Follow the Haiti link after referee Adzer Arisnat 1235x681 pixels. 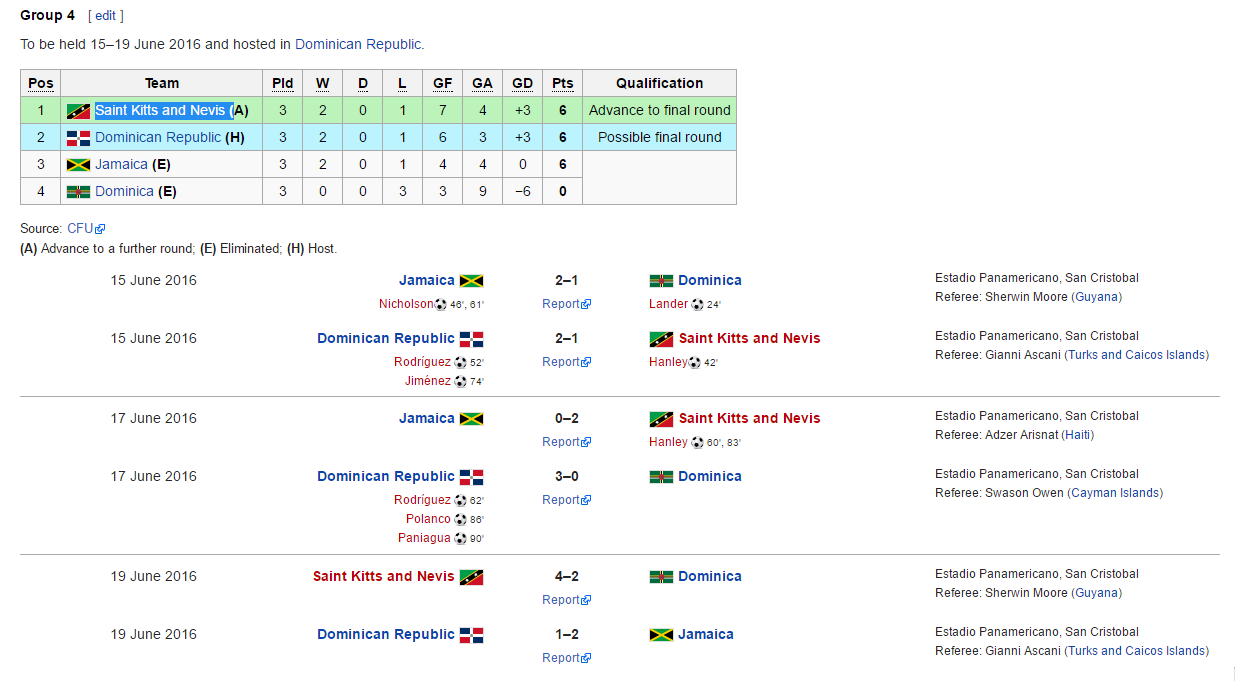pos(1077,435)
